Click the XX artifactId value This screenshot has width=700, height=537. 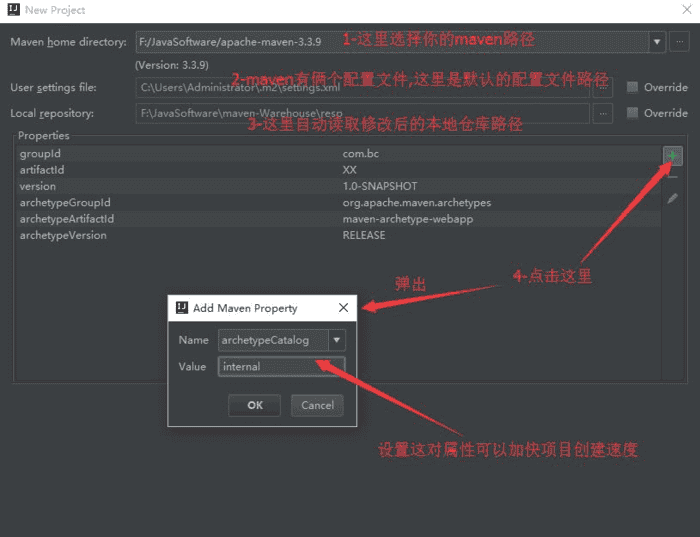pyautogui.click(x=350, y=170)
